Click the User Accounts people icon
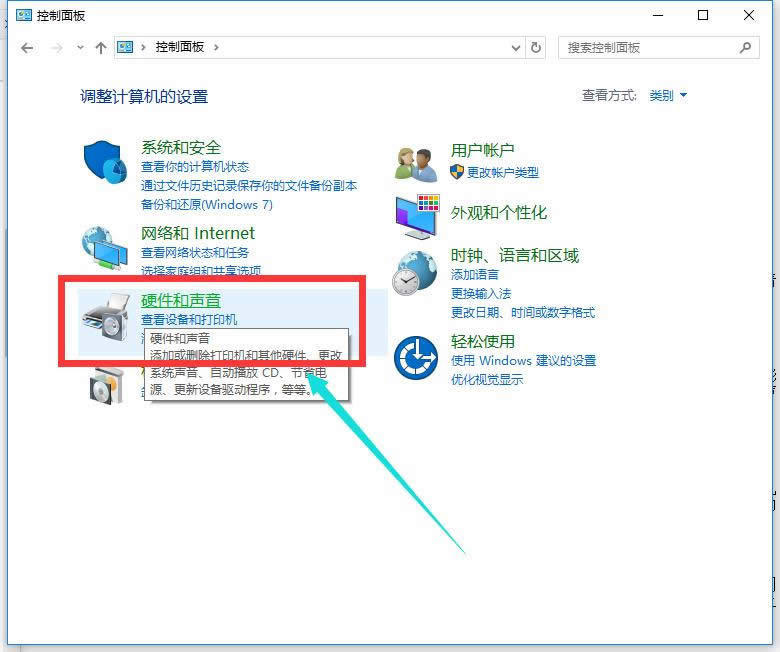Viewport: 780px width, 652px height. (x=416, y=162)
